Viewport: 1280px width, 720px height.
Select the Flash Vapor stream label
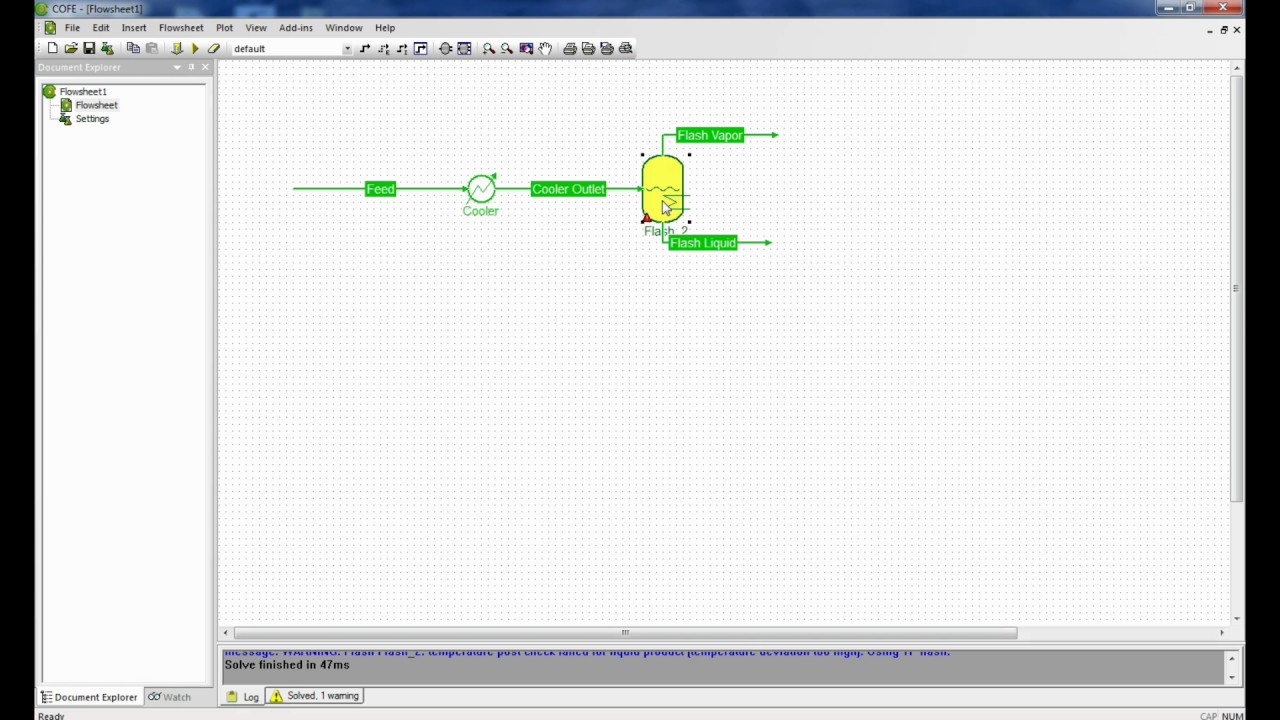tap(710, 135)
